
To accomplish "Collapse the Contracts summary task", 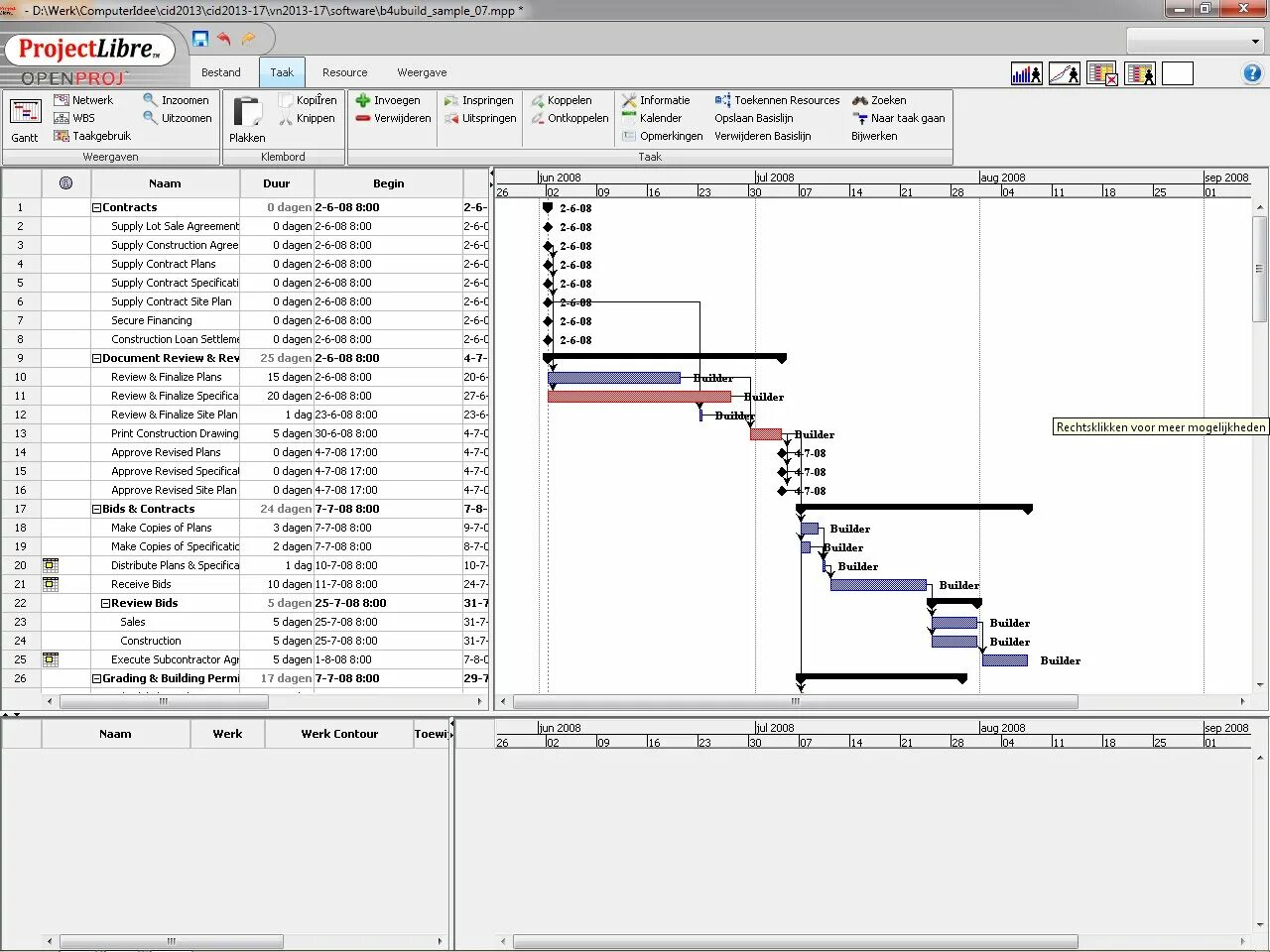I will pos(96,207).
